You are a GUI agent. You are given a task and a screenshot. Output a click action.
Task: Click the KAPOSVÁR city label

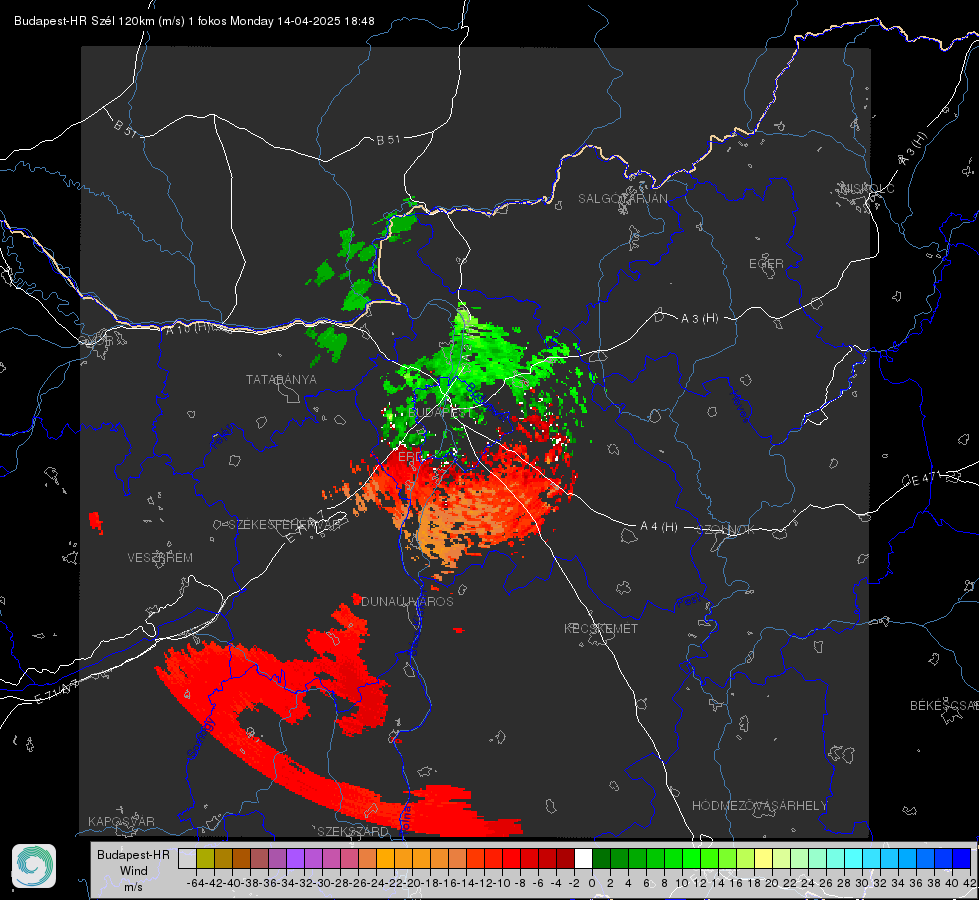click(x=121, y=821)
